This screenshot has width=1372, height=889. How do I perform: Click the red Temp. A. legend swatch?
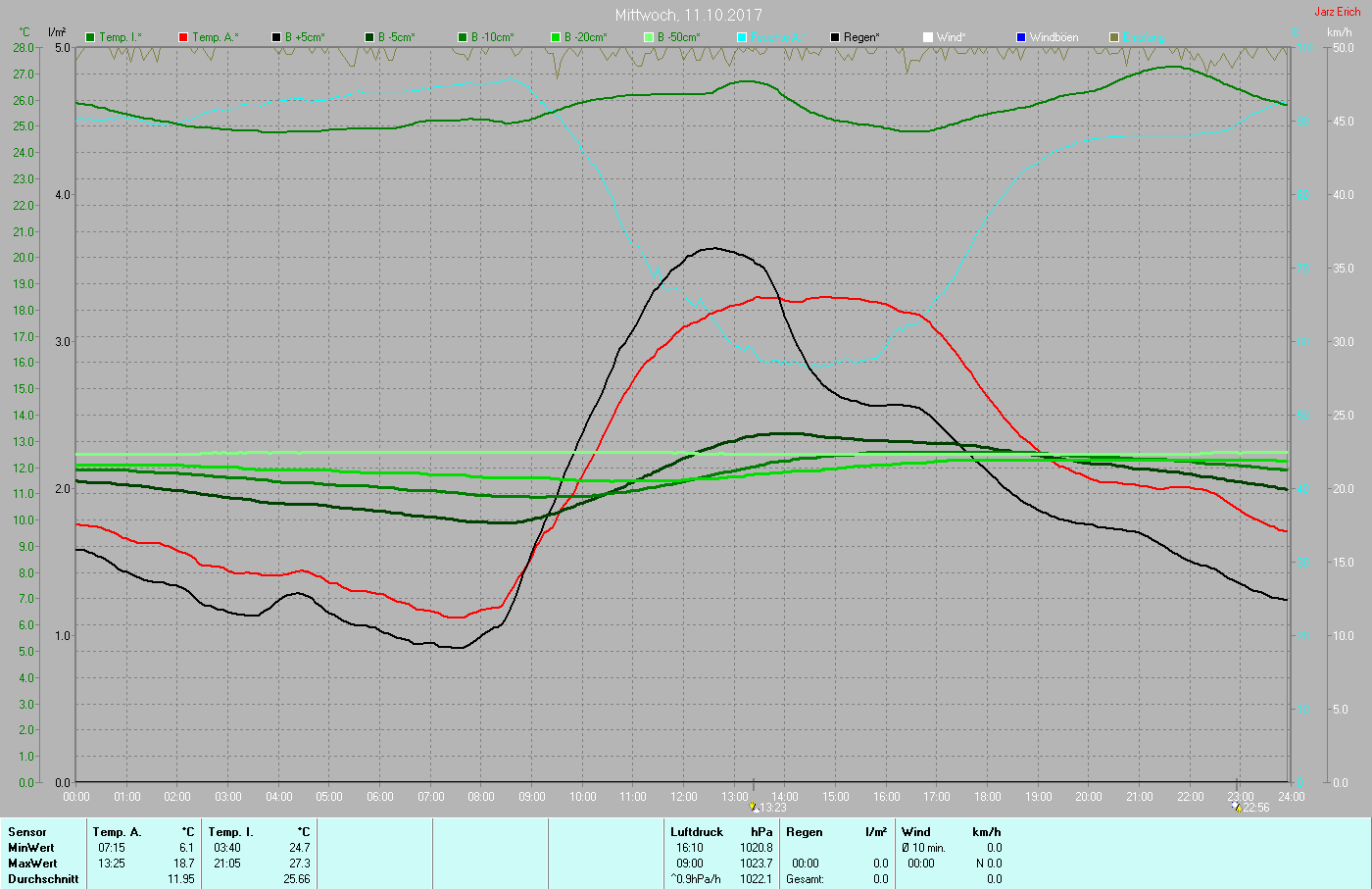(183, 37)
